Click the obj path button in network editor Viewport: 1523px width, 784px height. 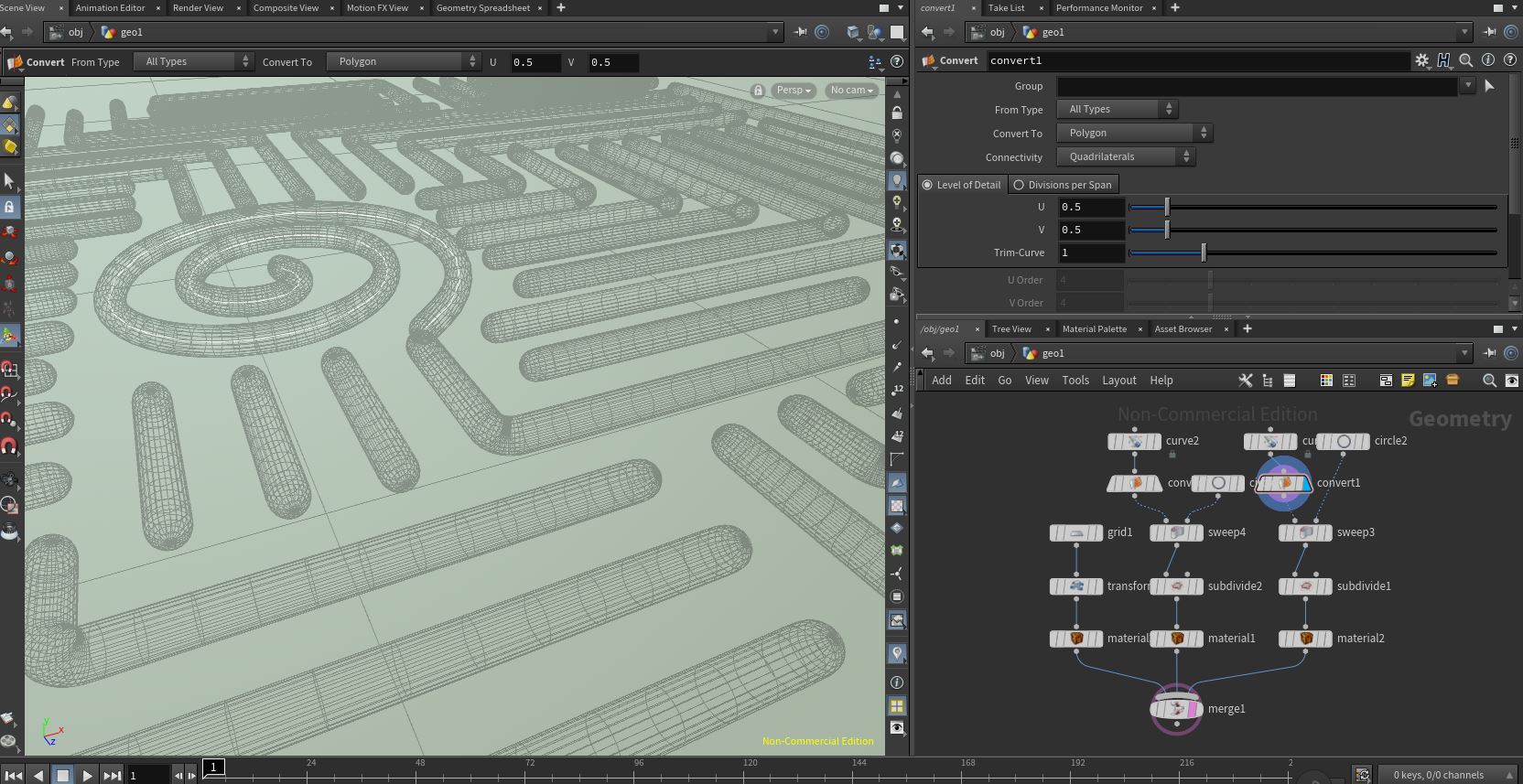point(988,353)
